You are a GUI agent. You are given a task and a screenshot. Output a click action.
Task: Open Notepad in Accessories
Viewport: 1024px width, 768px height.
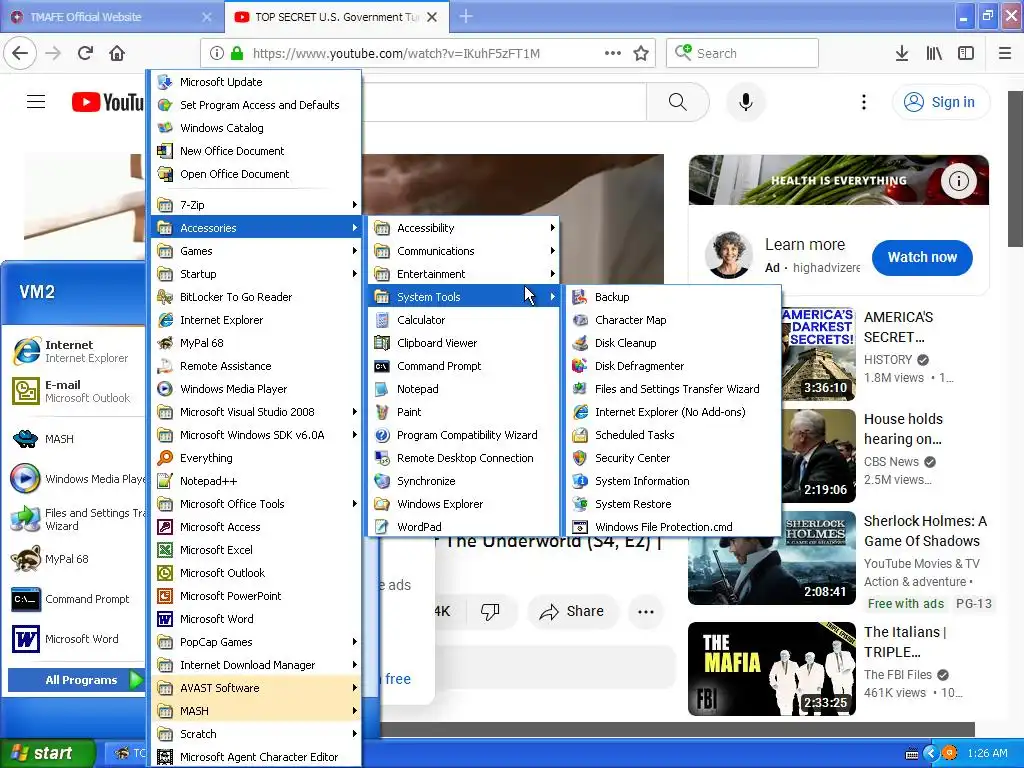464,389
